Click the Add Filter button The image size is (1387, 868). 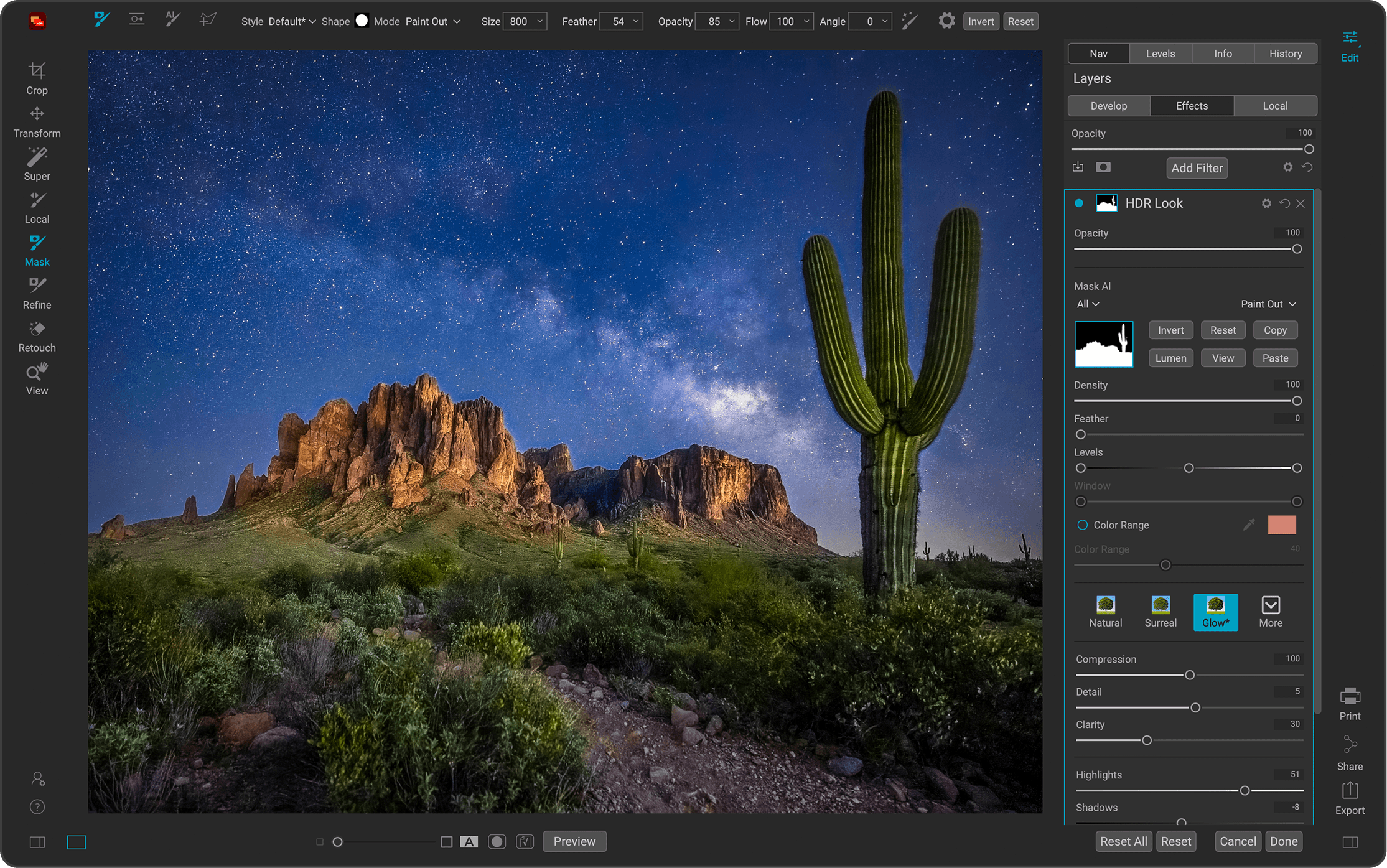1196,168
